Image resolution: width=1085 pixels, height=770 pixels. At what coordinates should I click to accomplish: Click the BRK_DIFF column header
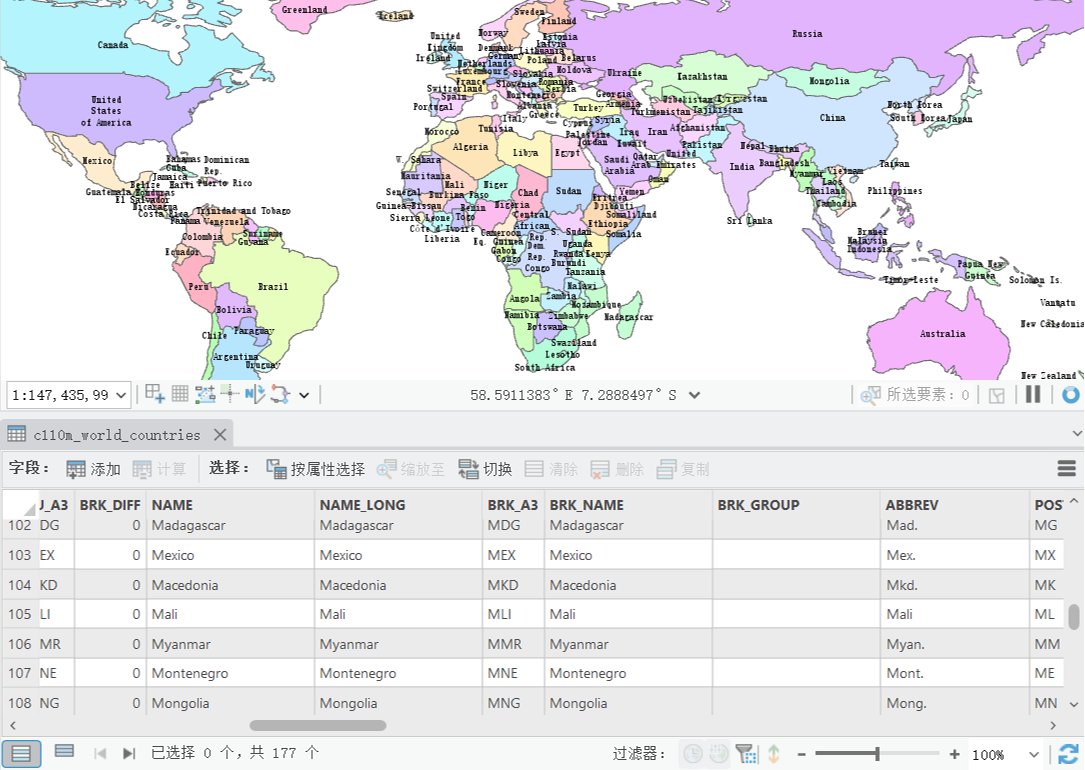tap(110, 505)
